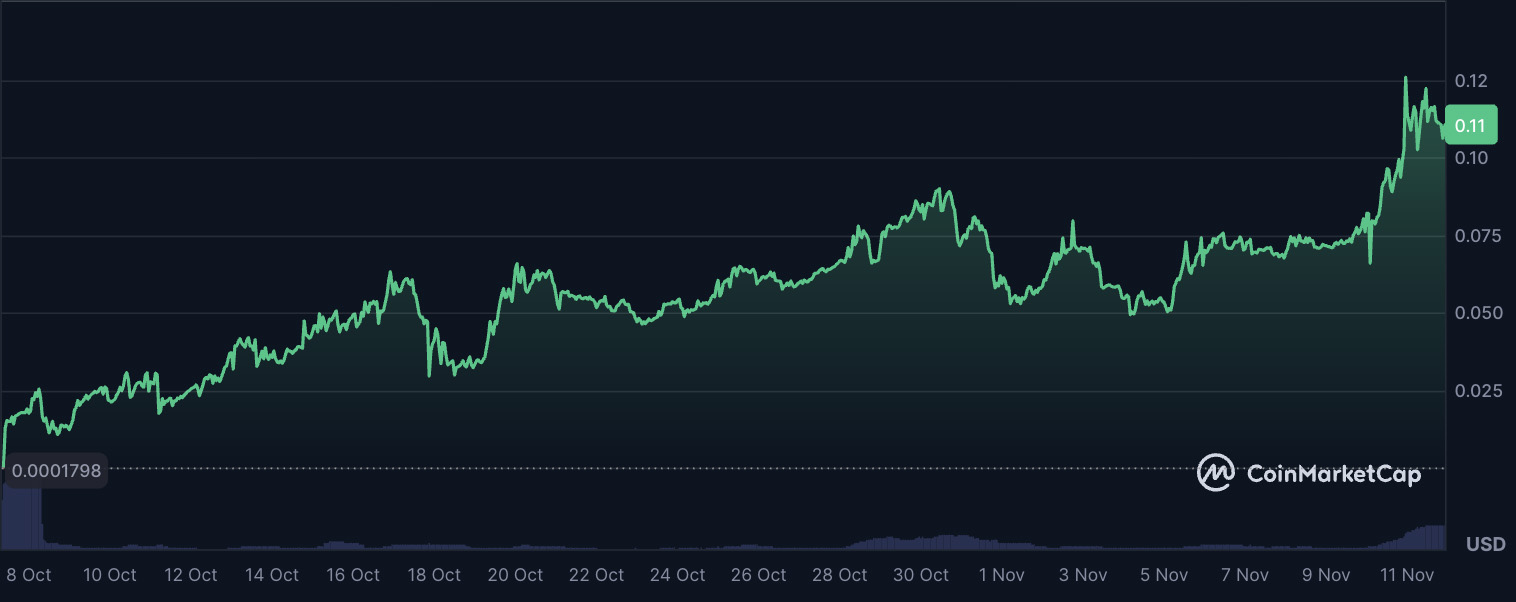Click the CoinMarketCap watermark text
The width and height of the screenshot is (1516, 602).
(x=1333, y=474)
